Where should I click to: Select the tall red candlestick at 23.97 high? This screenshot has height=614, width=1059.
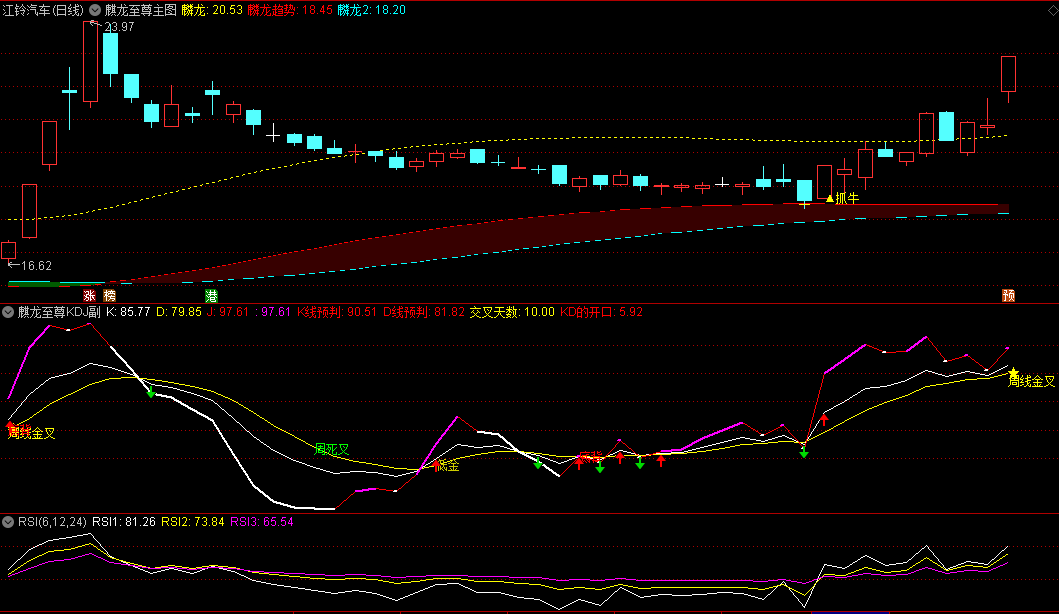click(x=91, y=62)
